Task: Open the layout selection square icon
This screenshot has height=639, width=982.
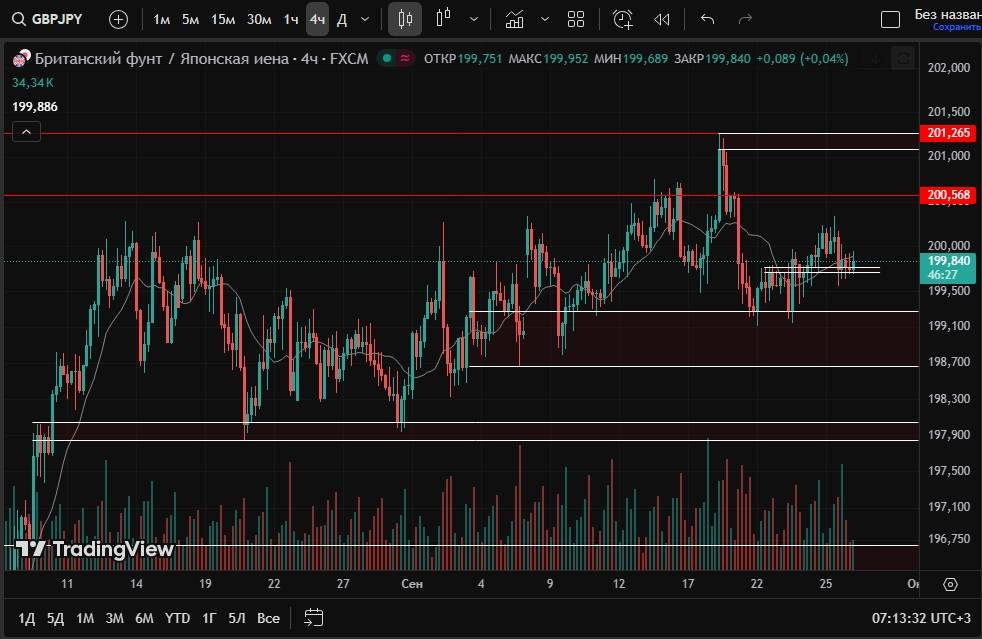Action: [889, 19]
